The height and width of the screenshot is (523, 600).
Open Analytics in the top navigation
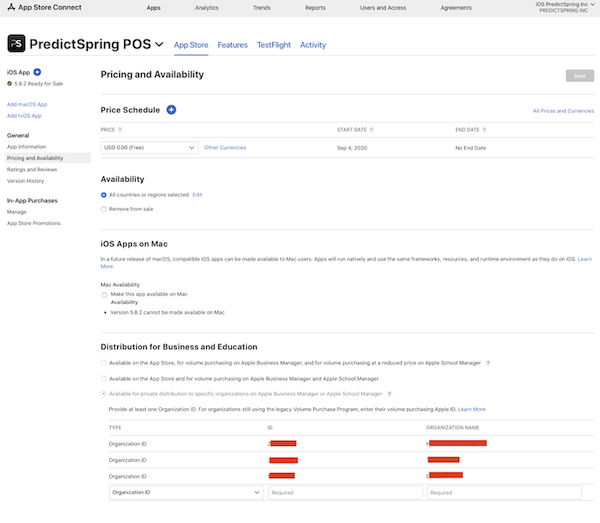(207, 8)
